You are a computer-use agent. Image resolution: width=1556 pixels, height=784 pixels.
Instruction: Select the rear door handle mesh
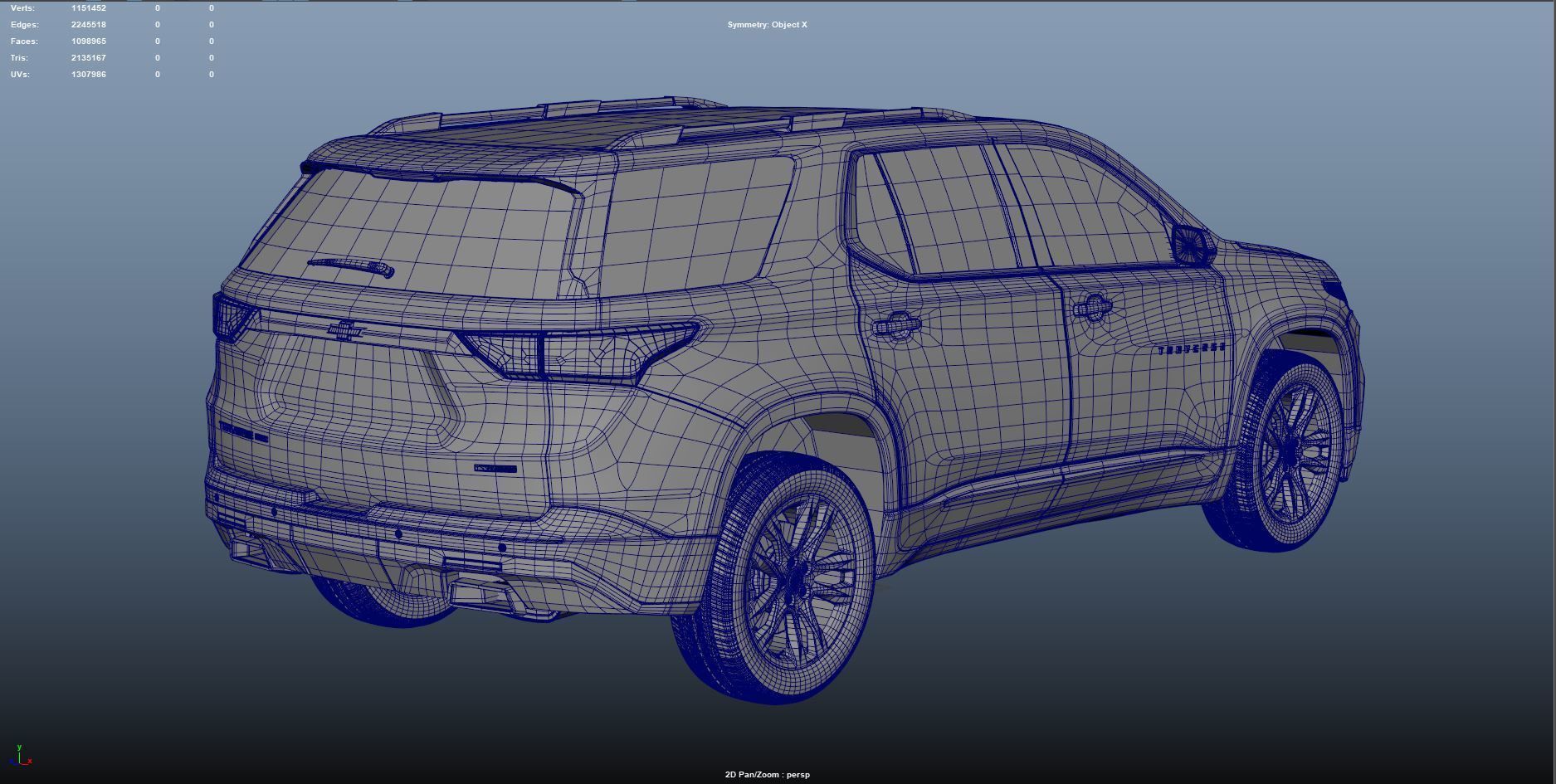point(895,324)
